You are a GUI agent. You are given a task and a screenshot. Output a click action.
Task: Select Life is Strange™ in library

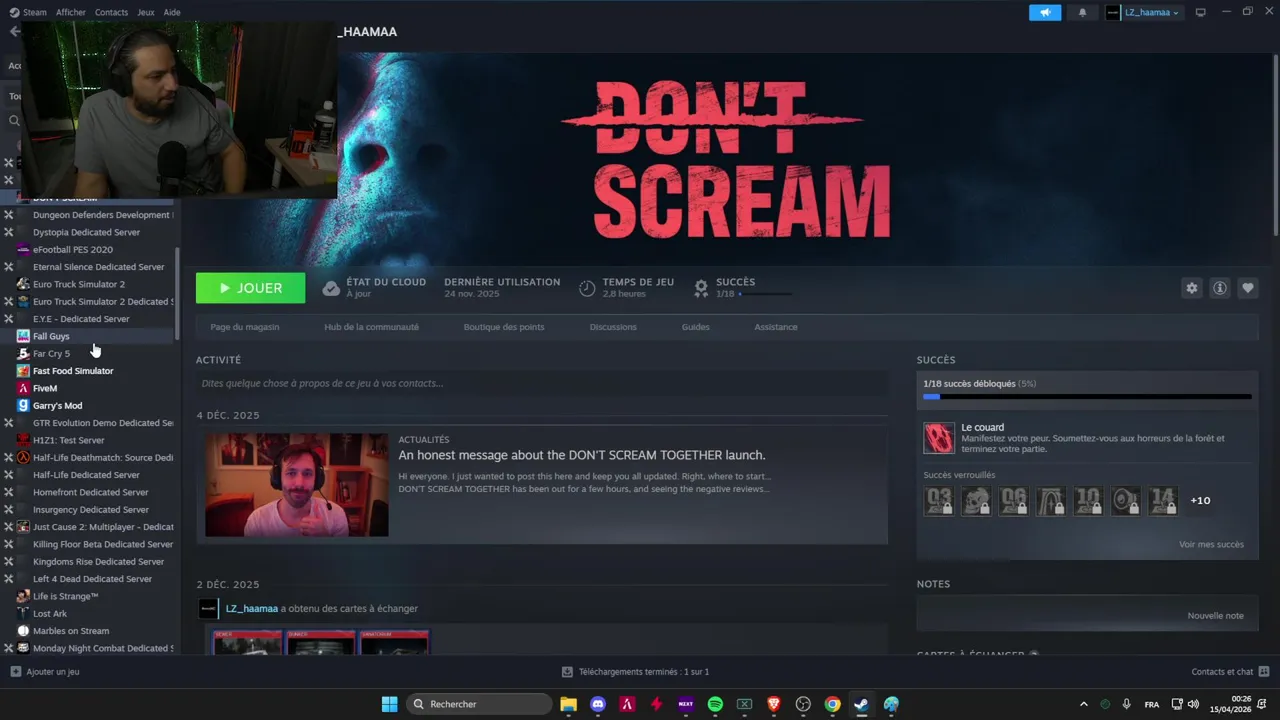click(x=66, y=596)
